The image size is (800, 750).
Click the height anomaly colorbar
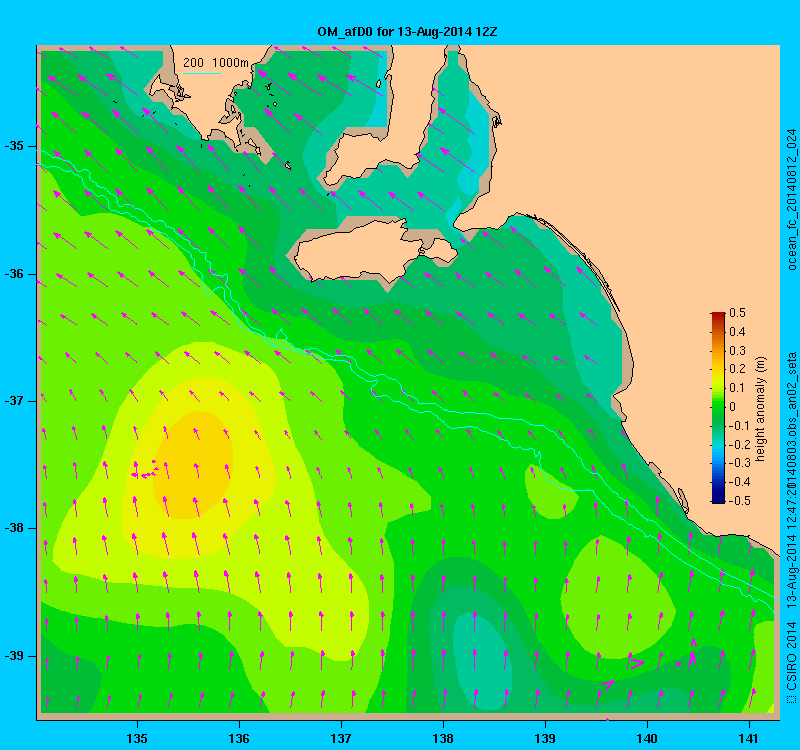point(718,407)
